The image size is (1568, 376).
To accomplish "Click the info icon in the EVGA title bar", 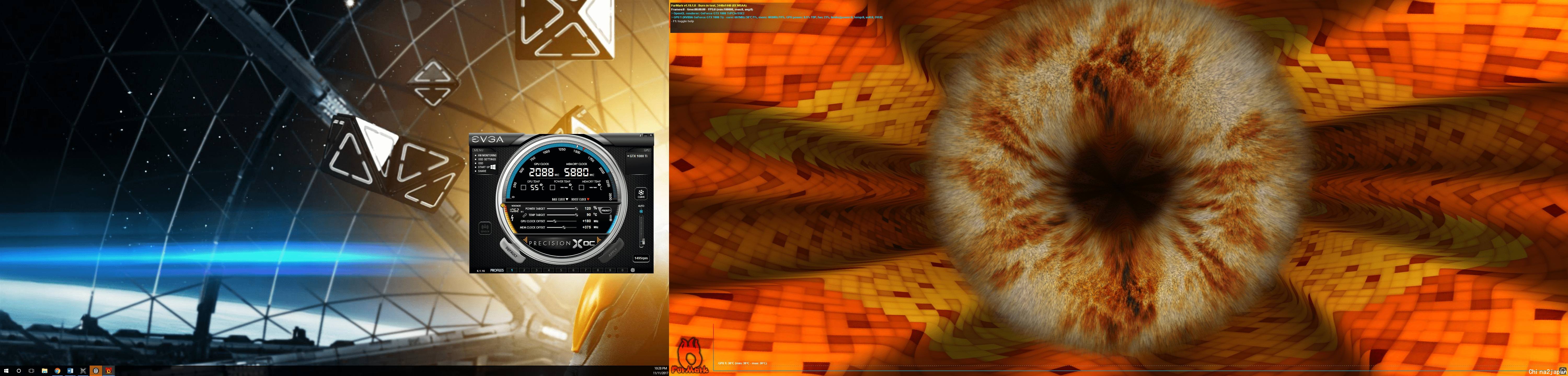I will coord(640,135).
